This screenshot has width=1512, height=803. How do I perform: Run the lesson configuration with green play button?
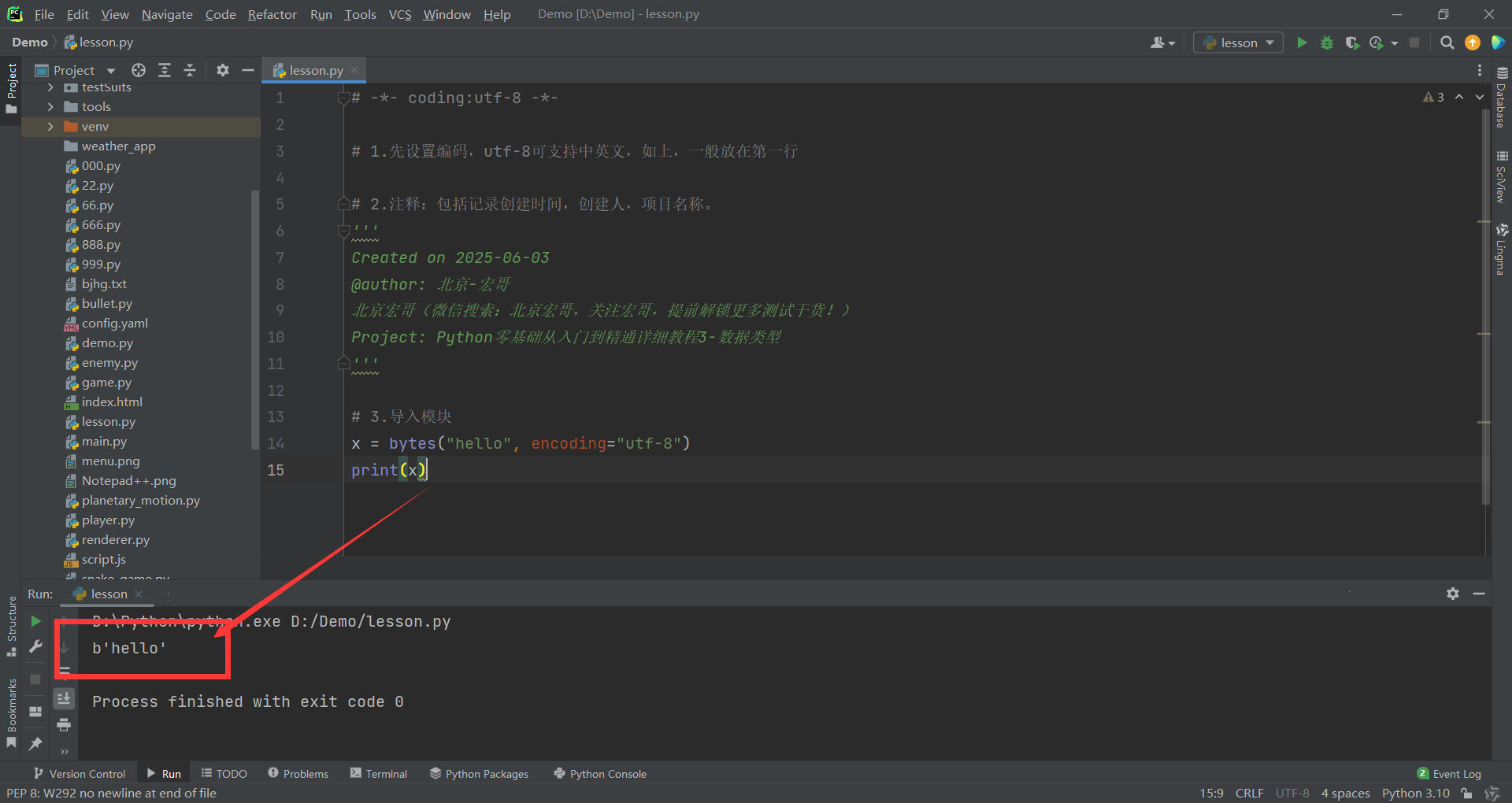1302,43
